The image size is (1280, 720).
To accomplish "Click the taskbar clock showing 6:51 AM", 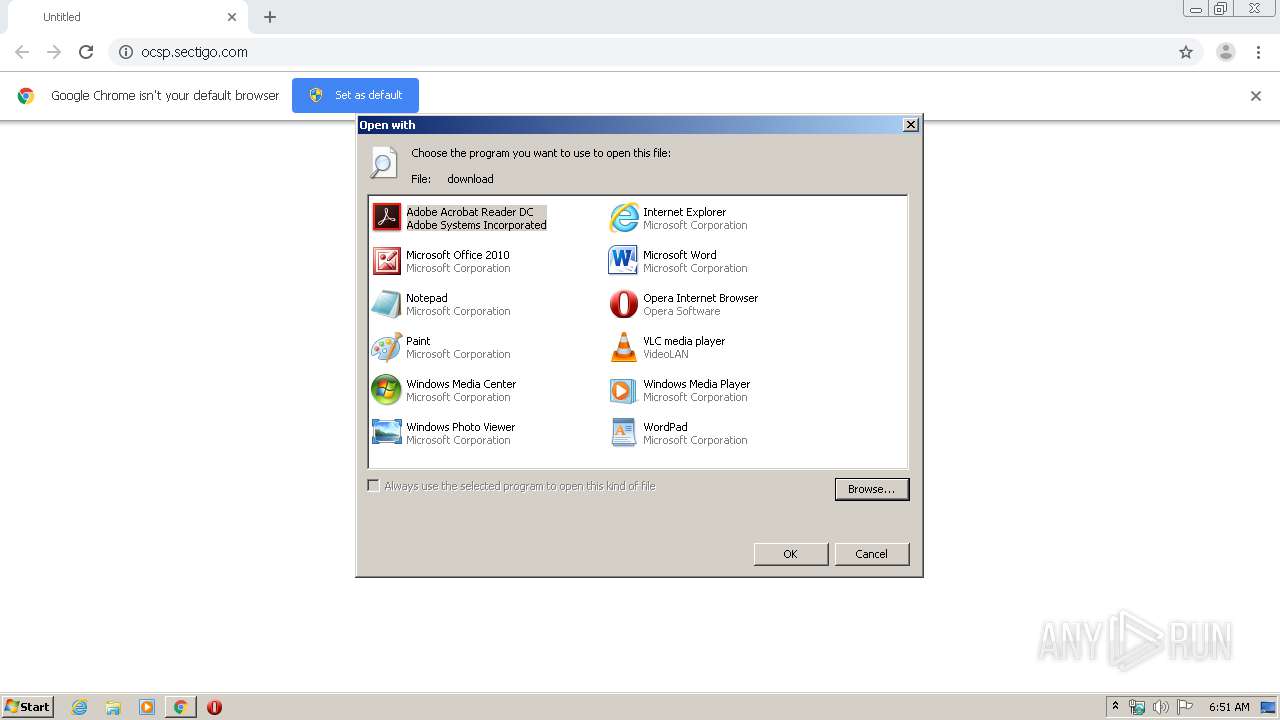I will [x=1229, y=707].
